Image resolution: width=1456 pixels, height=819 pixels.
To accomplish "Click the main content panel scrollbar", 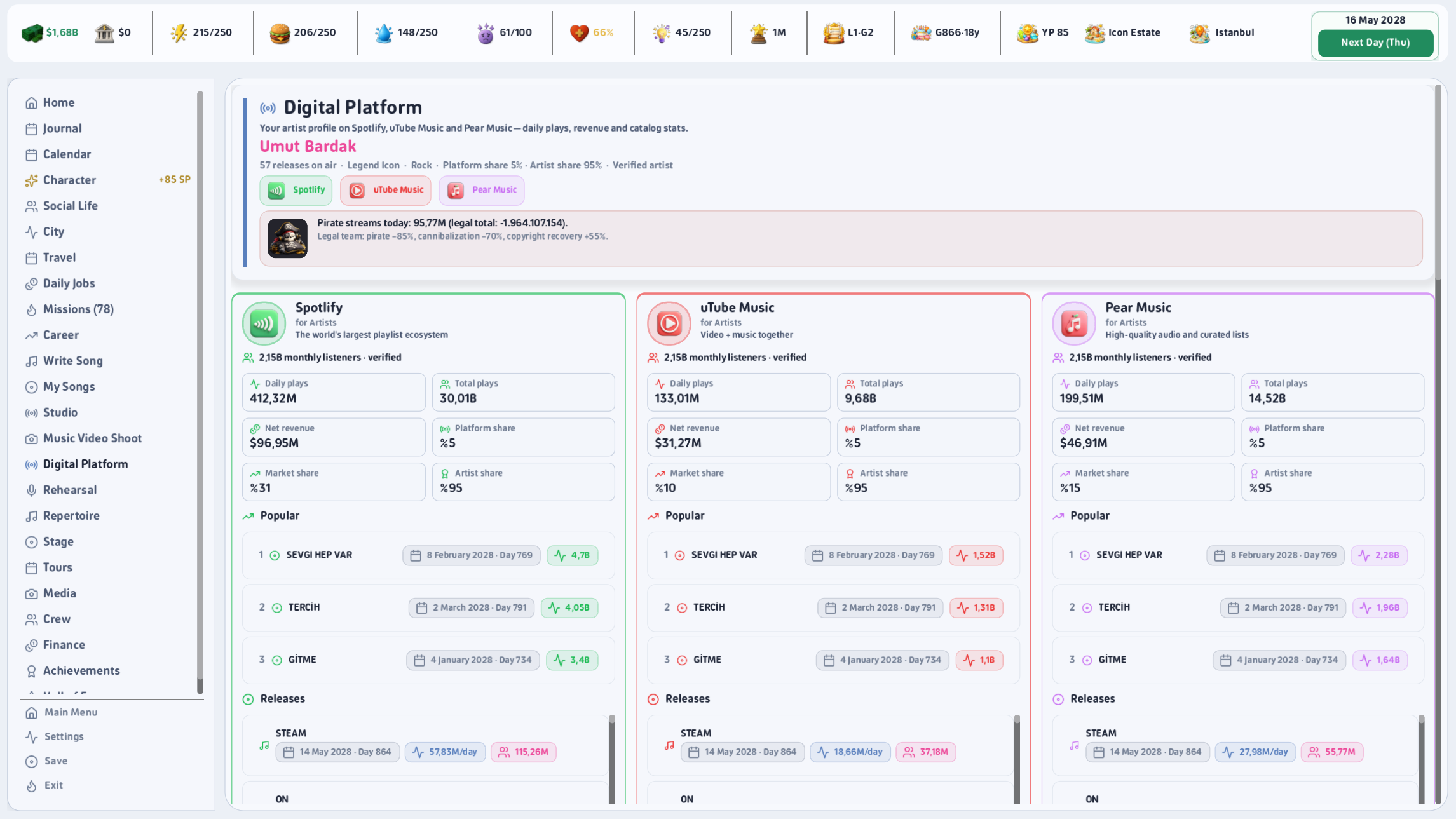I will click(1438, 445).
